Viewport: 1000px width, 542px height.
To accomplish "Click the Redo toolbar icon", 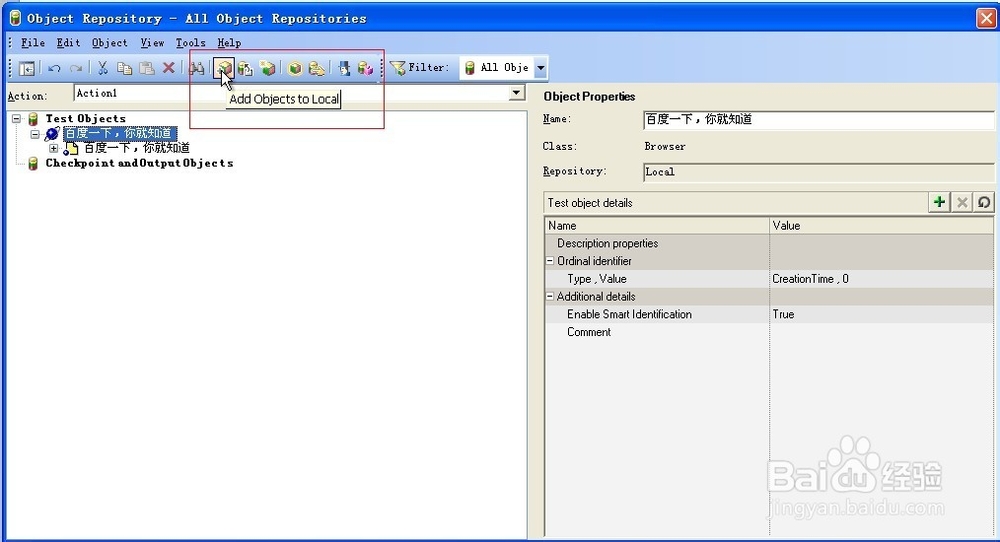I will click(x=76, y=68).
